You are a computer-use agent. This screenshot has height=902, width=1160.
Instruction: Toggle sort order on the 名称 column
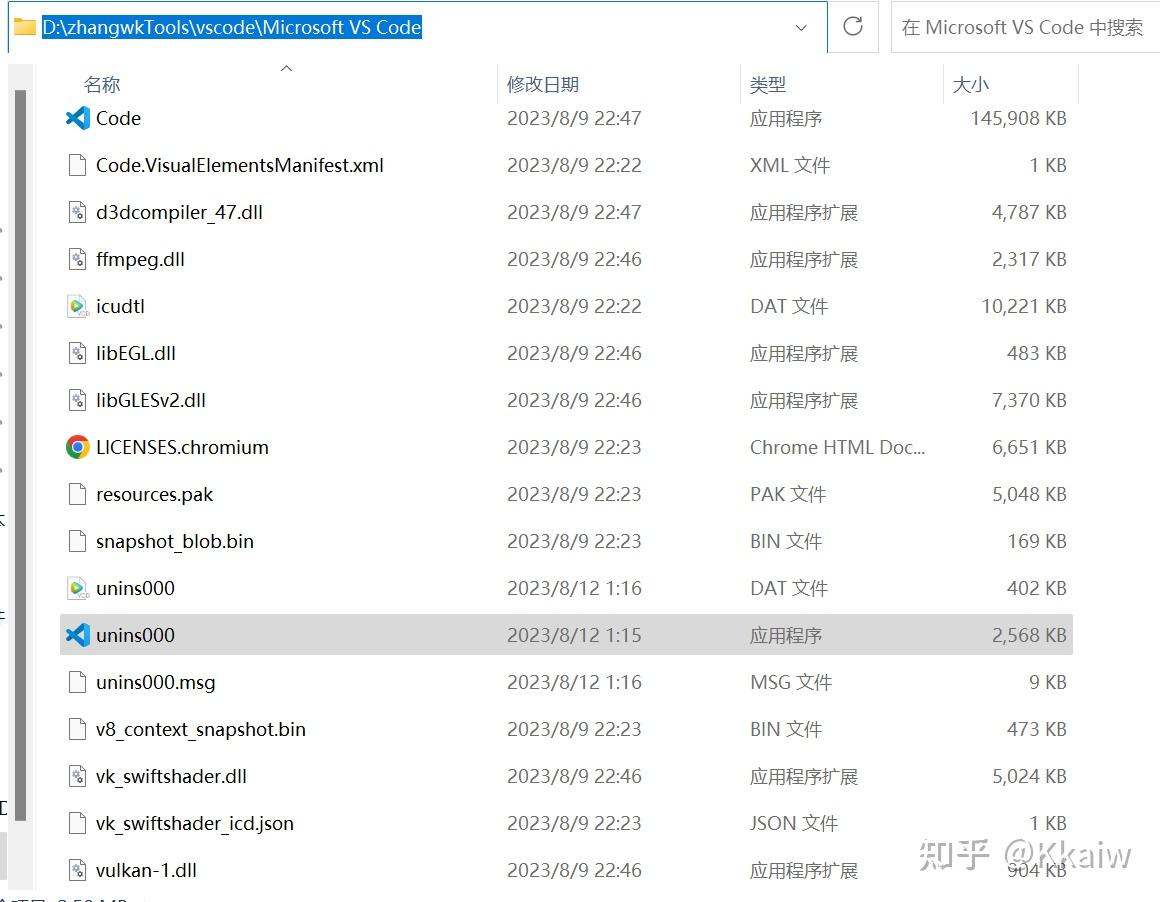pyautogui.click(x=101, y=84)
